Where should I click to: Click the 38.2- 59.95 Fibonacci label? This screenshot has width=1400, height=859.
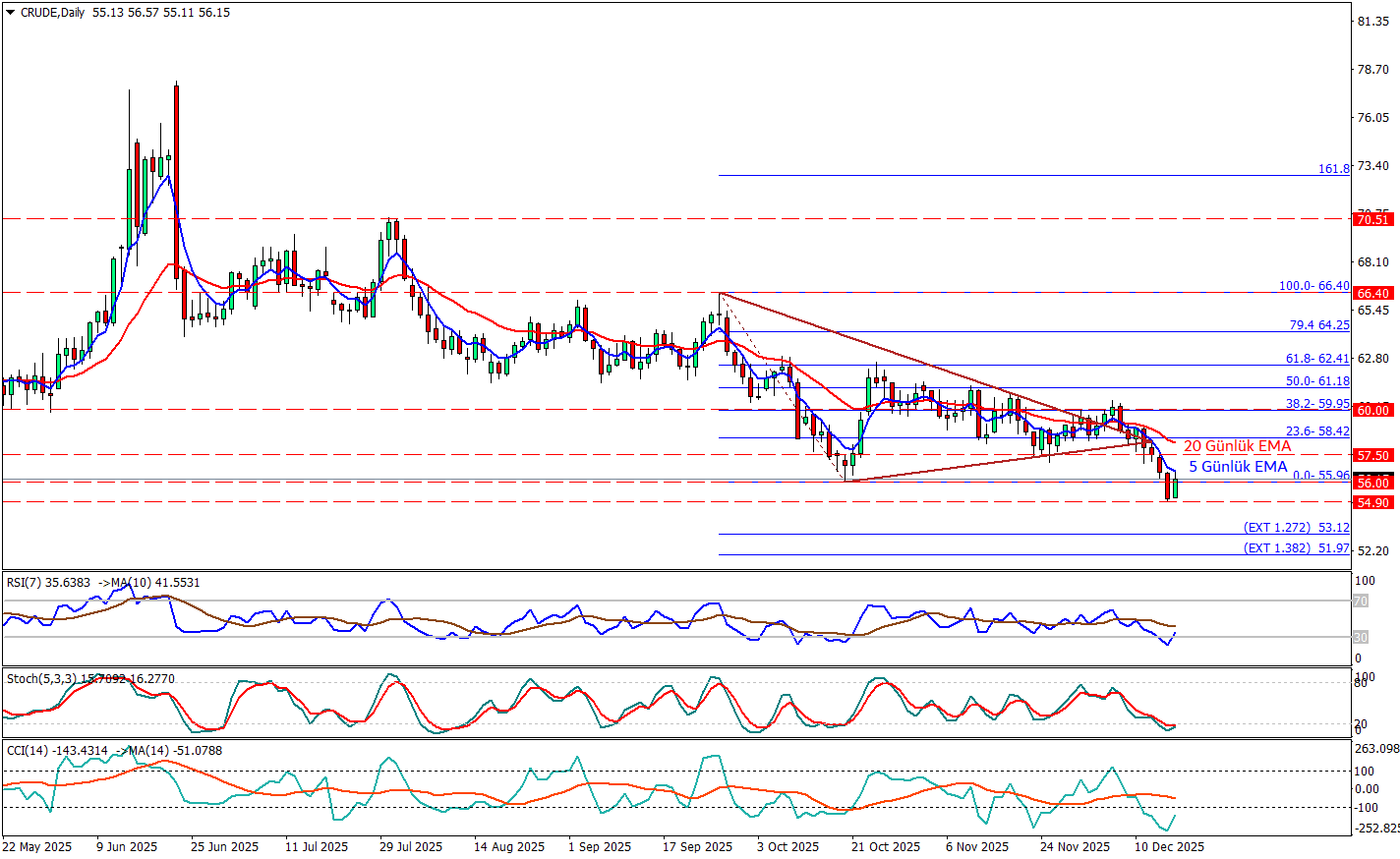[1317, 404]
